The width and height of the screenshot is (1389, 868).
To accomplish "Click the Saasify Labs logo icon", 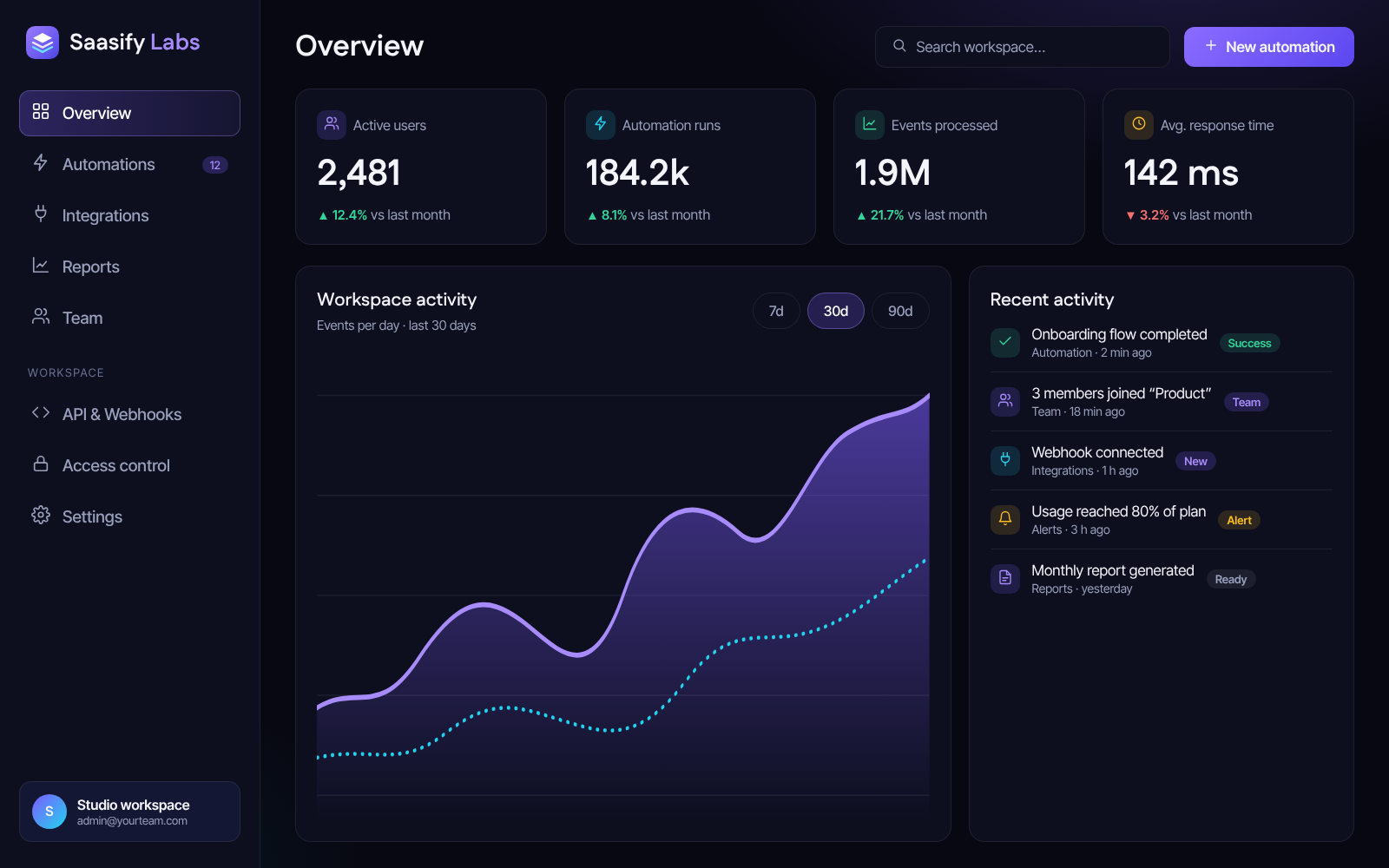I will [43, 43].
